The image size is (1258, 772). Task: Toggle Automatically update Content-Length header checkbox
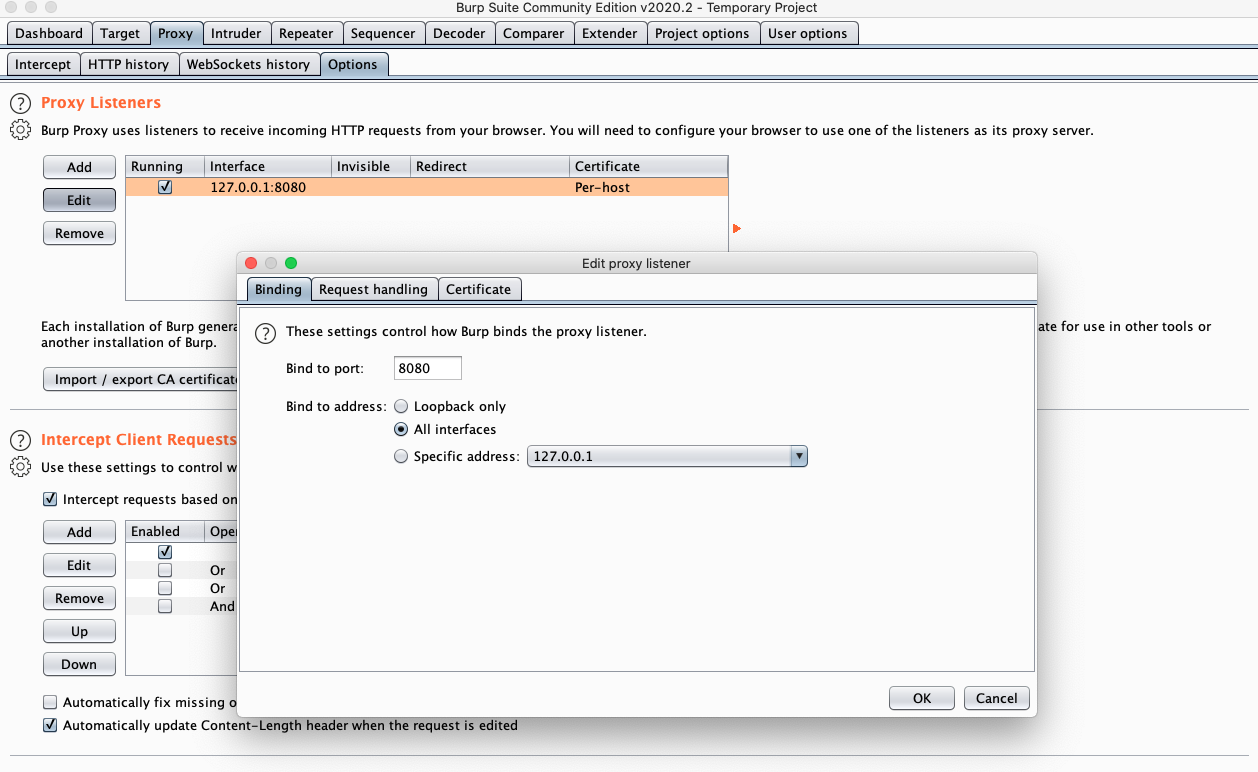[x=50, y=726]
